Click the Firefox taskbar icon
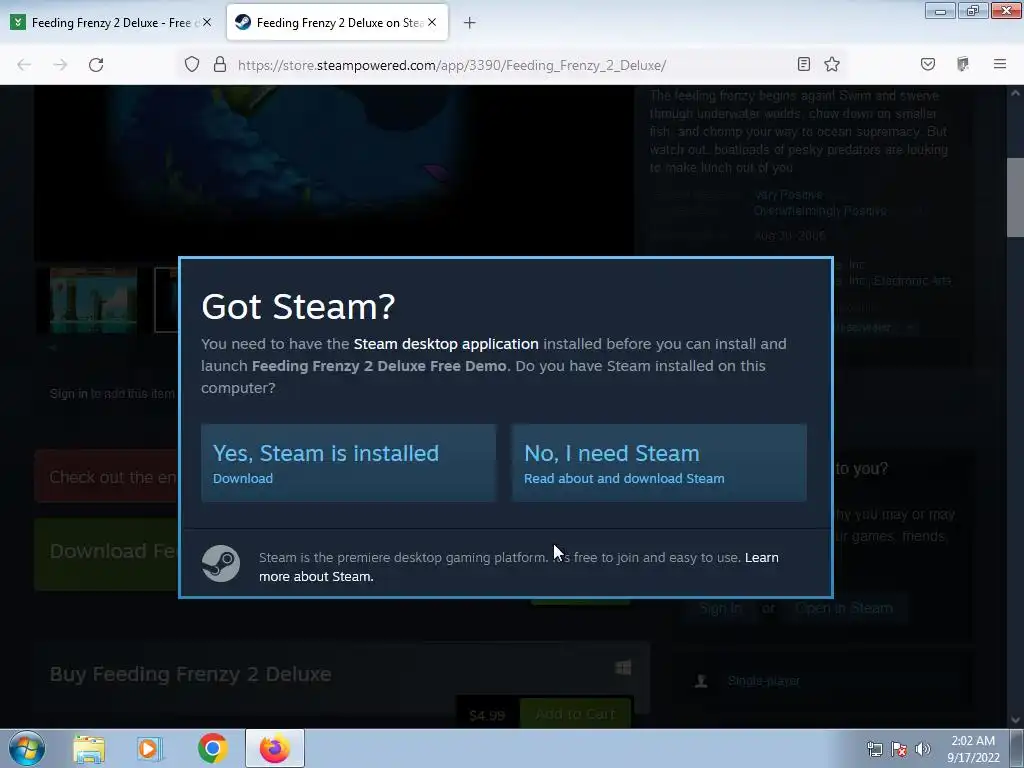This screenshot has height=768, width=1024. click(x=274, y=748)
